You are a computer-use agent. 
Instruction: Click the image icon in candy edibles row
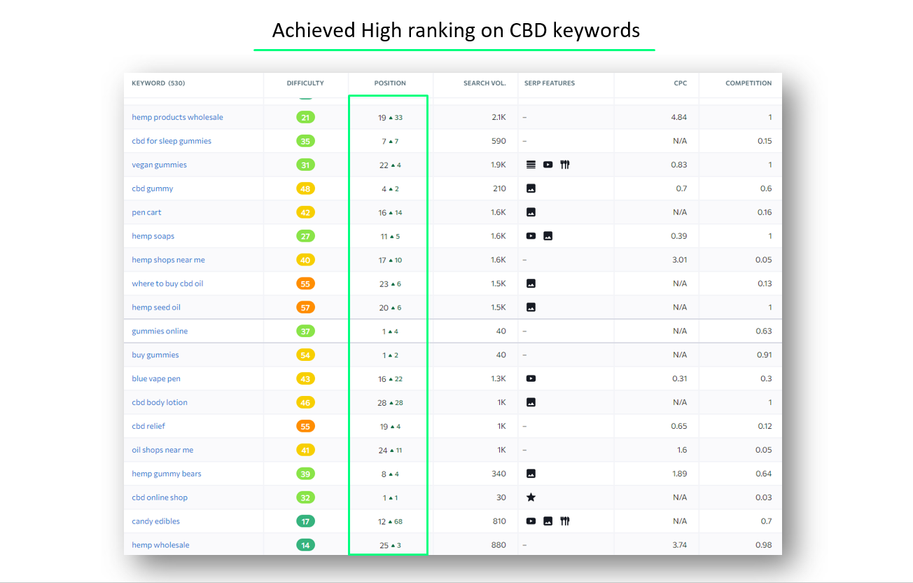pos(548,521)
